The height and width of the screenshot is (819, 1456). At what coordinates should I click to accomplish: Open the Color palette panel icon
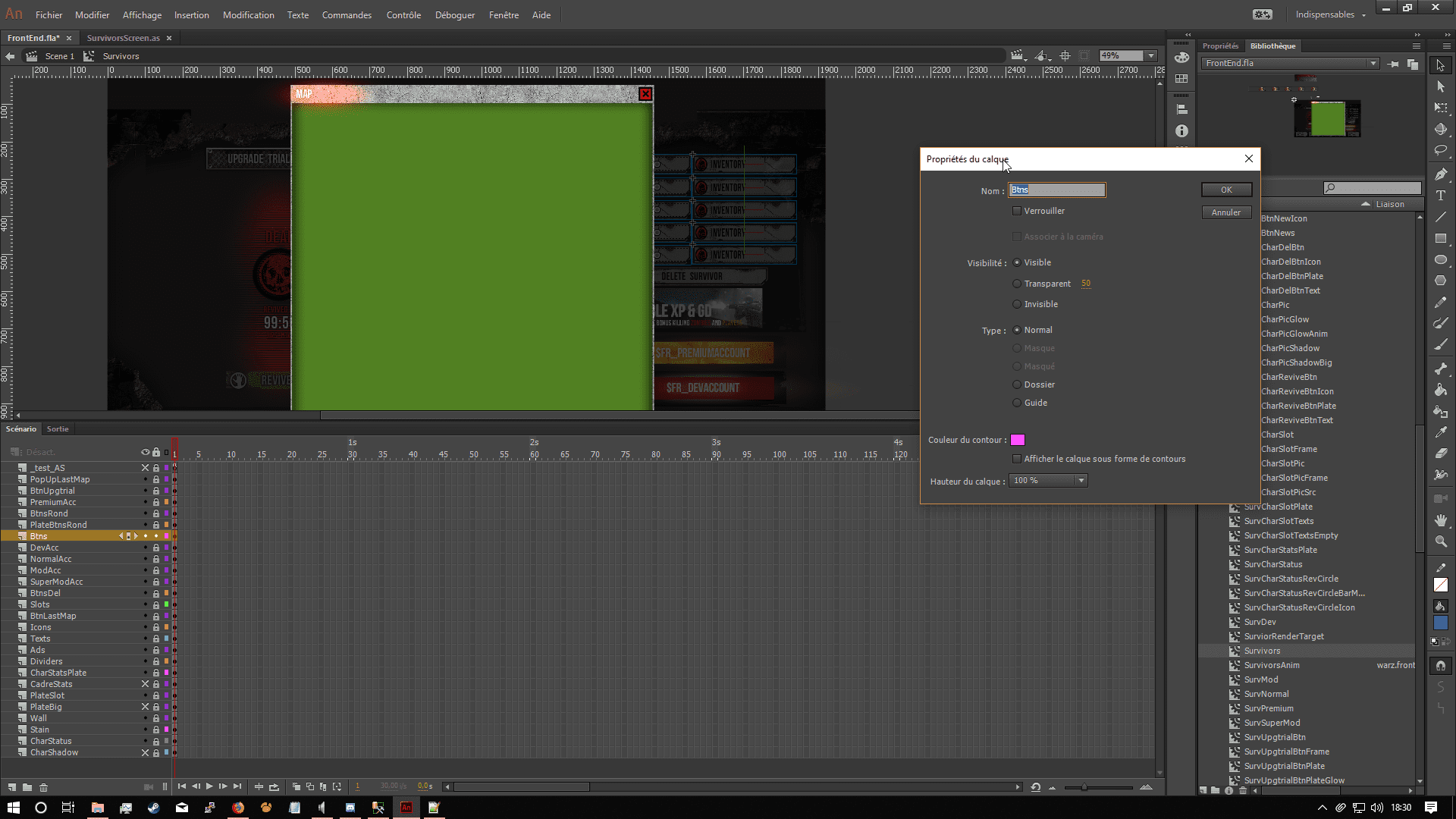[1181, 57]
